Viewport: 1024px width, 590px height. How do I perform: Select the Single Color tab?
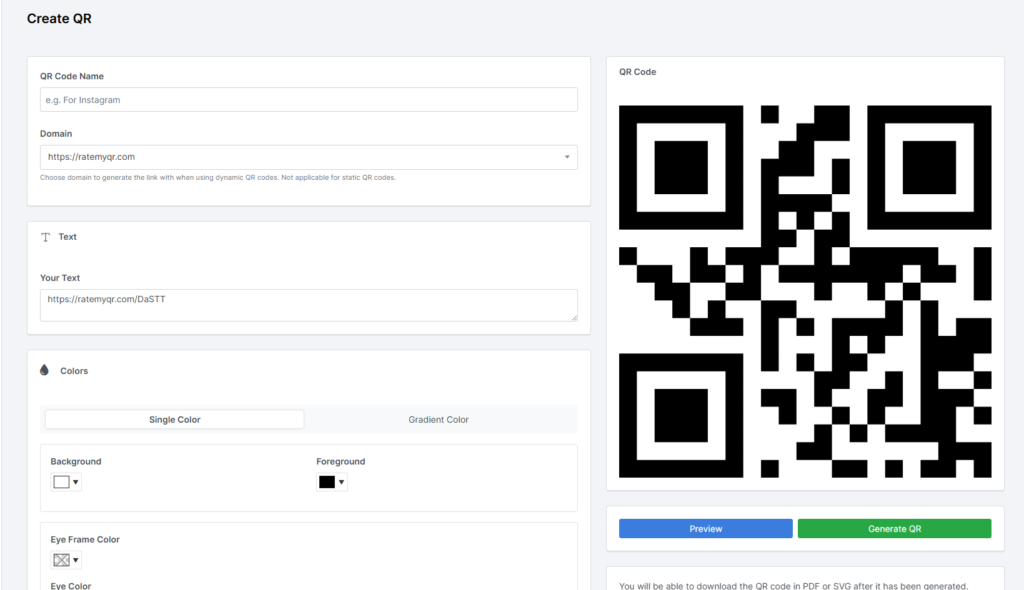click(x=174, y=419)
